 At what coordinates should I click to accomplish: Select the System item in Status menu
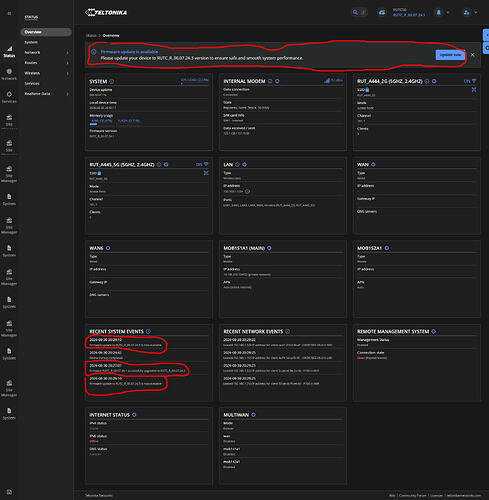tap(31, 42)
